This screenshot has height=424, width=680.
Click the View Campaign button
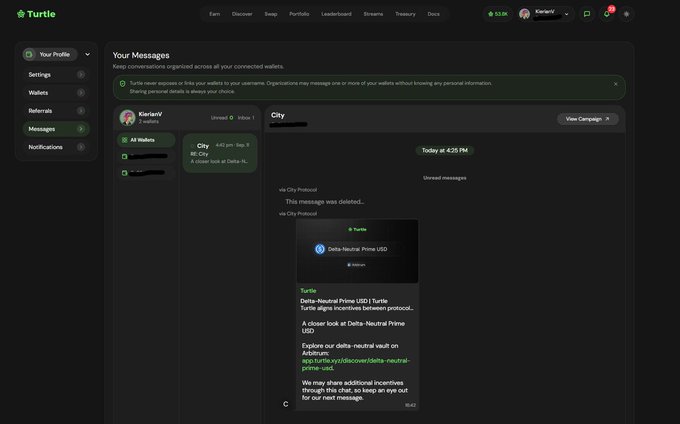tap(588, 119)
